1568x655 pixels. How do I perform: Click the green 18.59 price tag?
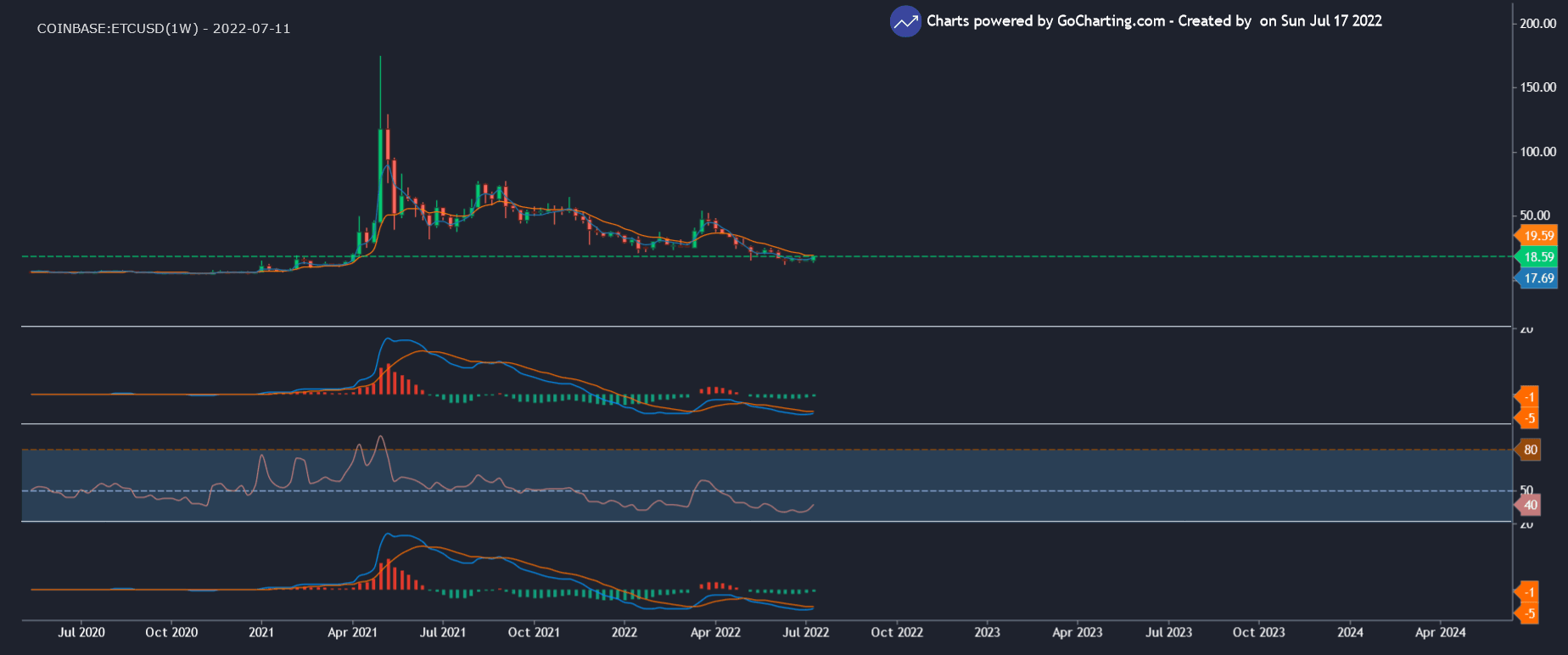[1537, 257]
